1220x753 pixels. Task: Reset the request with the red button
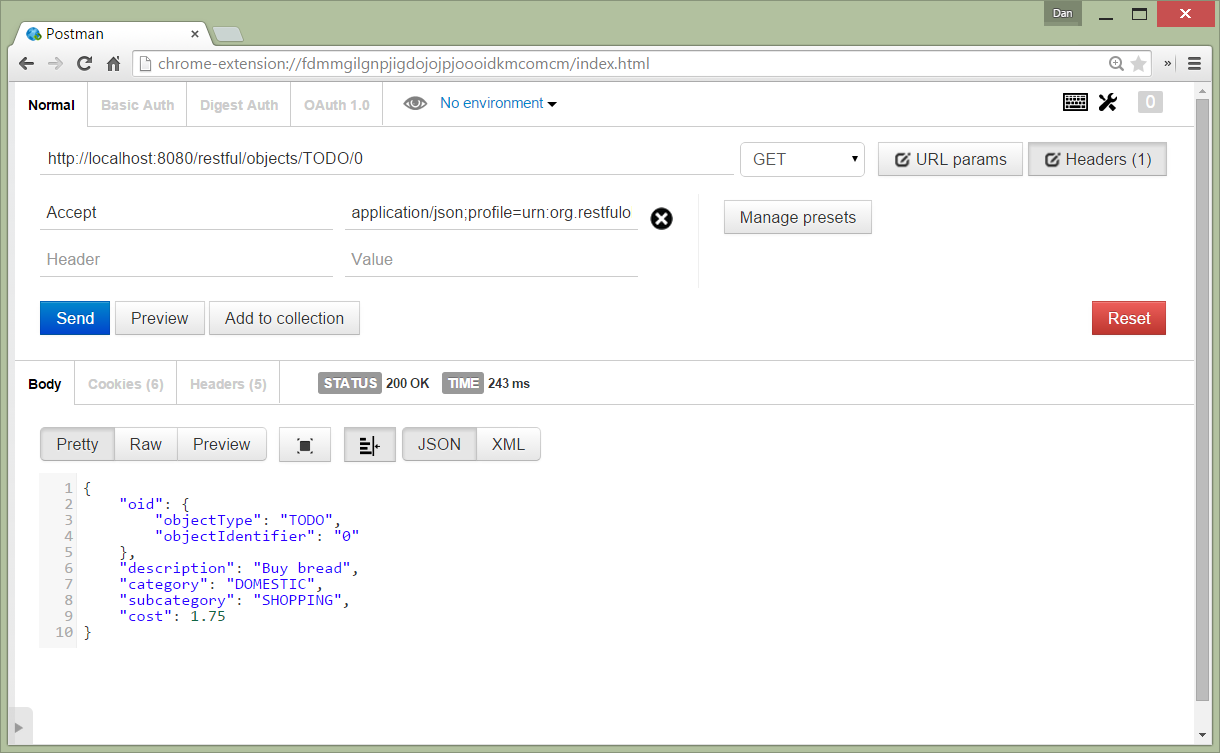click(1128, 317)
